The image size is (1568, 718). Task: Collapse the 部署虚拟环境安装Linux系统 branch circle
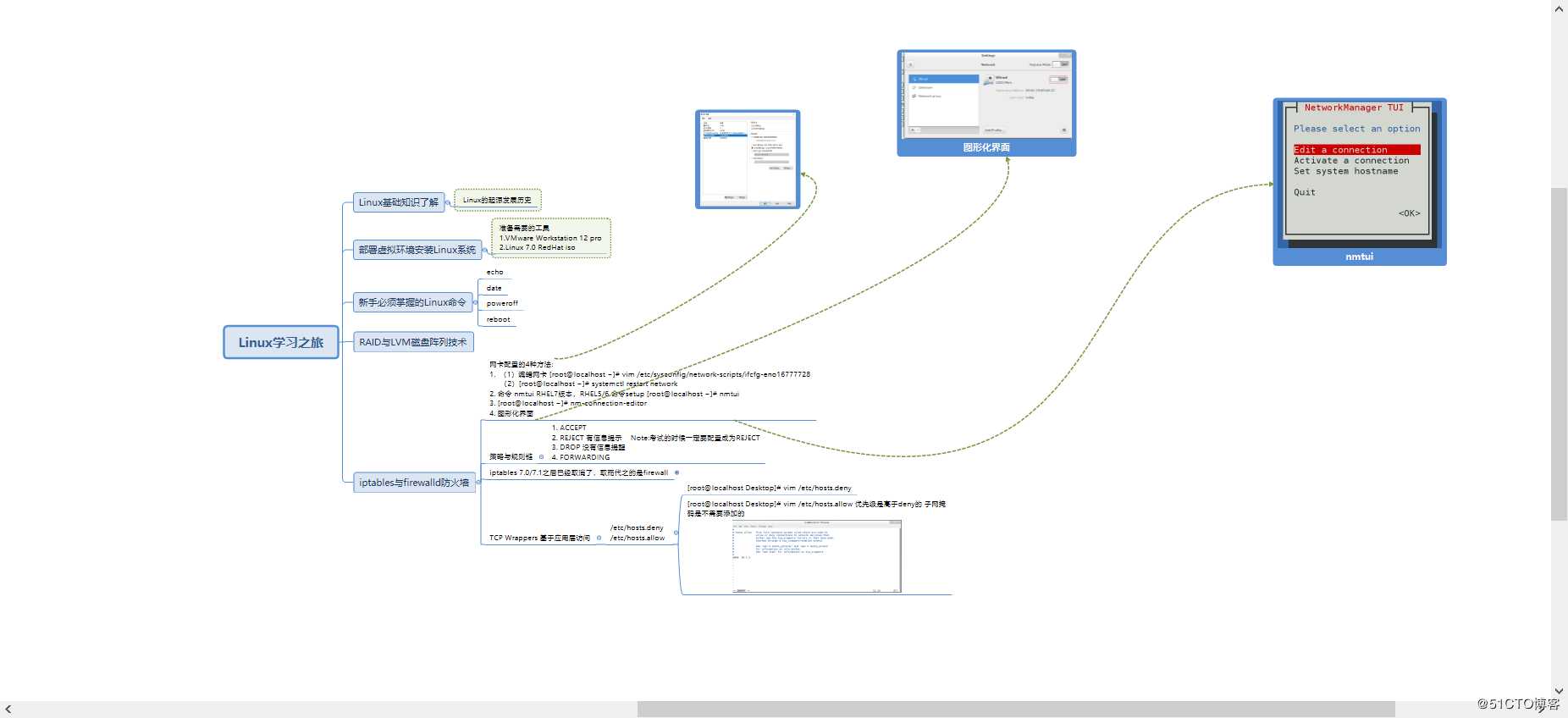[x=485, y=250]
